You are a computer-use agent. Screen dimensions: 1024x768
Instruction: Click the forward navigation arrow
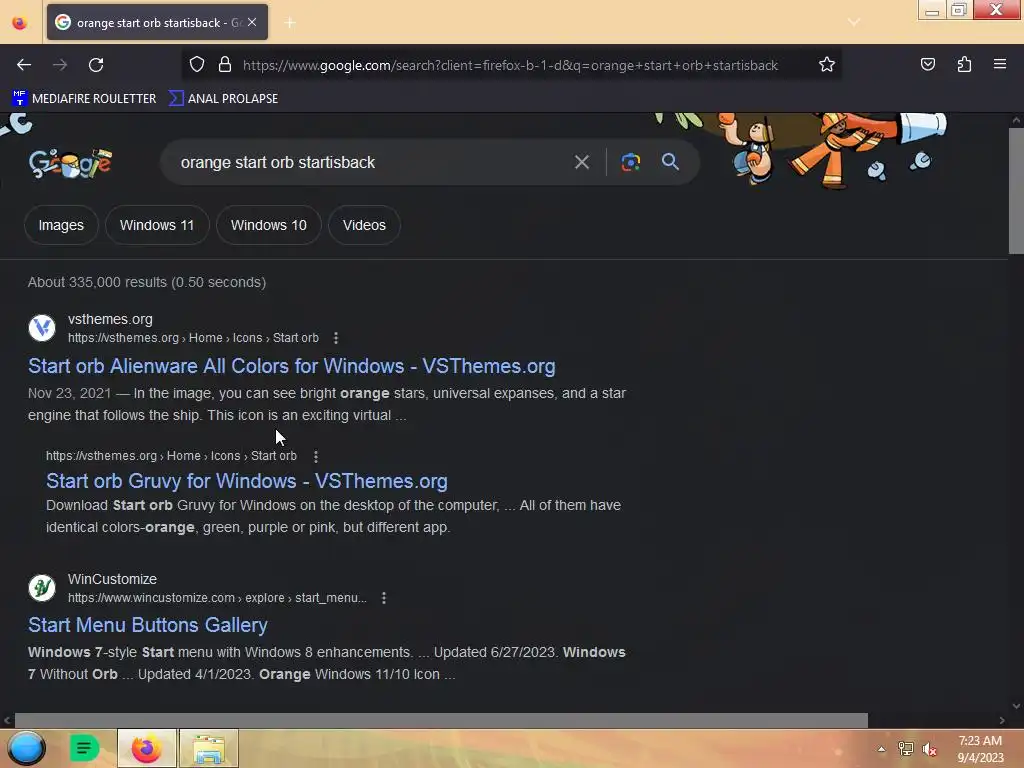coord(60,65)
